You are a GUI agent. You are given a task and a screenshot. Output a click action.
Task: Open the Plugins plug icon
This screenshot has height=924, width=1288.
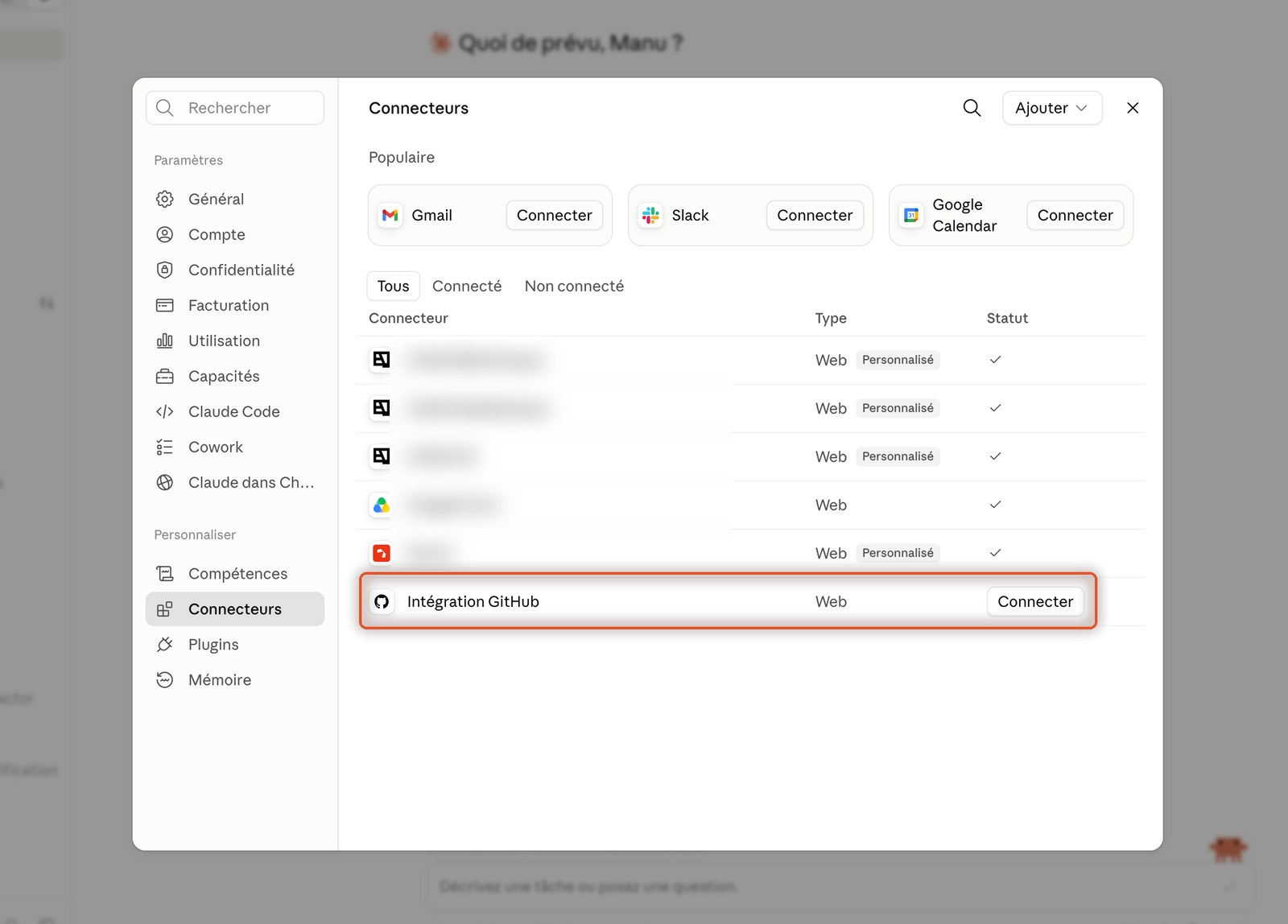tap(165, 645)
